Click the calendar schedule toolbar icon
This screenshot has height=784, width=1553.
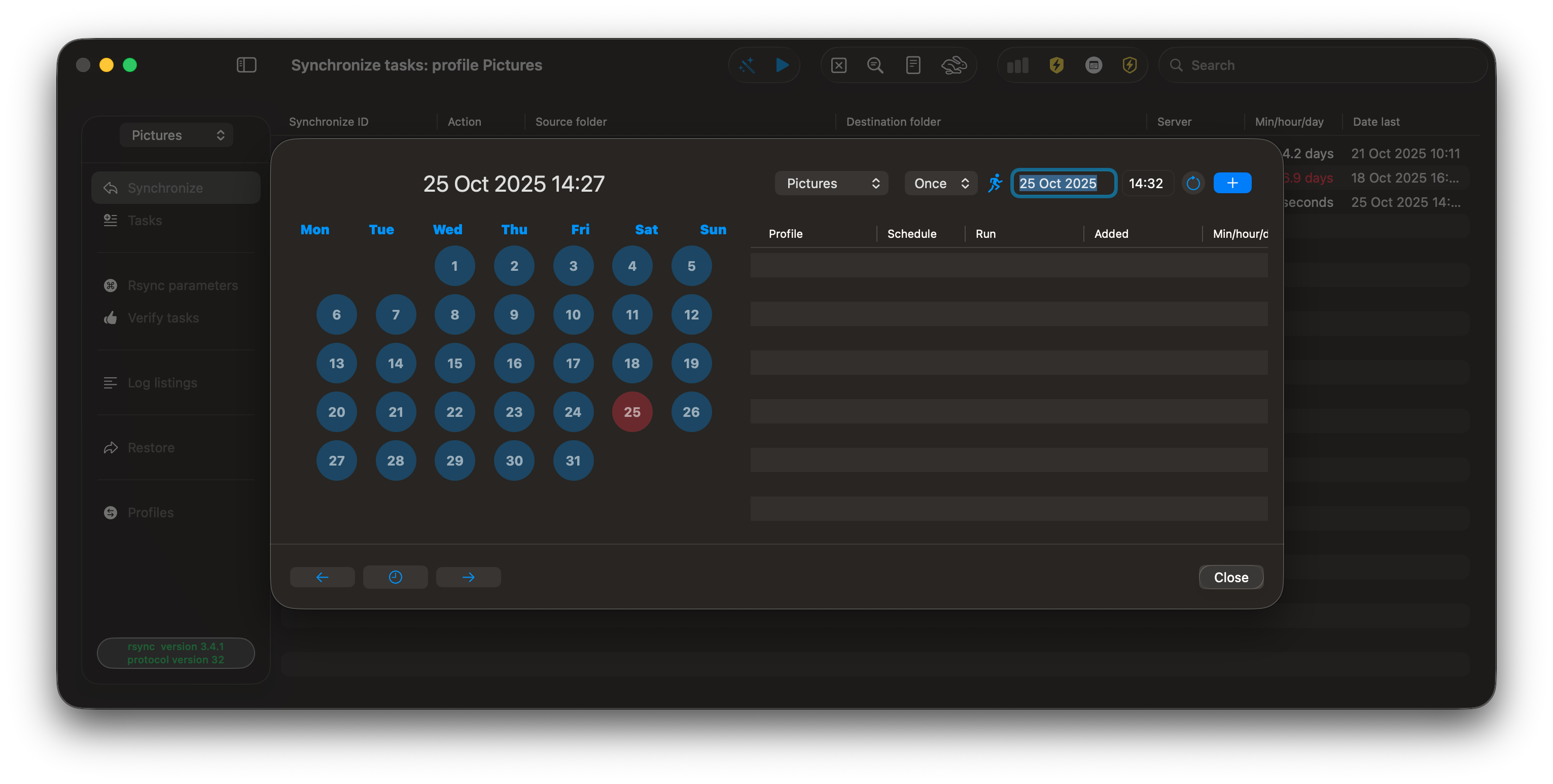[1093, 65]
